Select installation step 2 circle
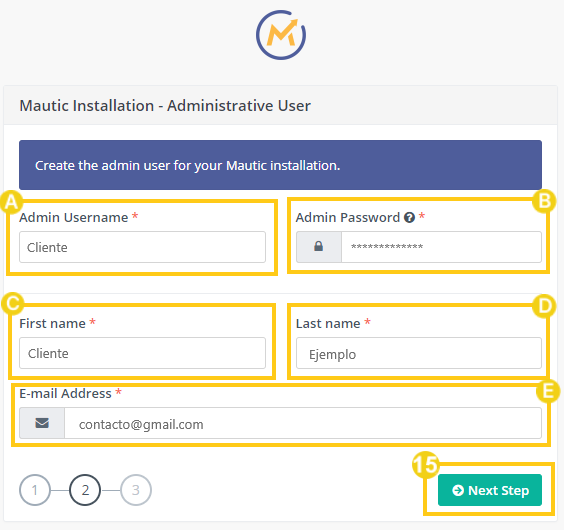This screenshot has height=530, width=564. (x=85, y=490)
